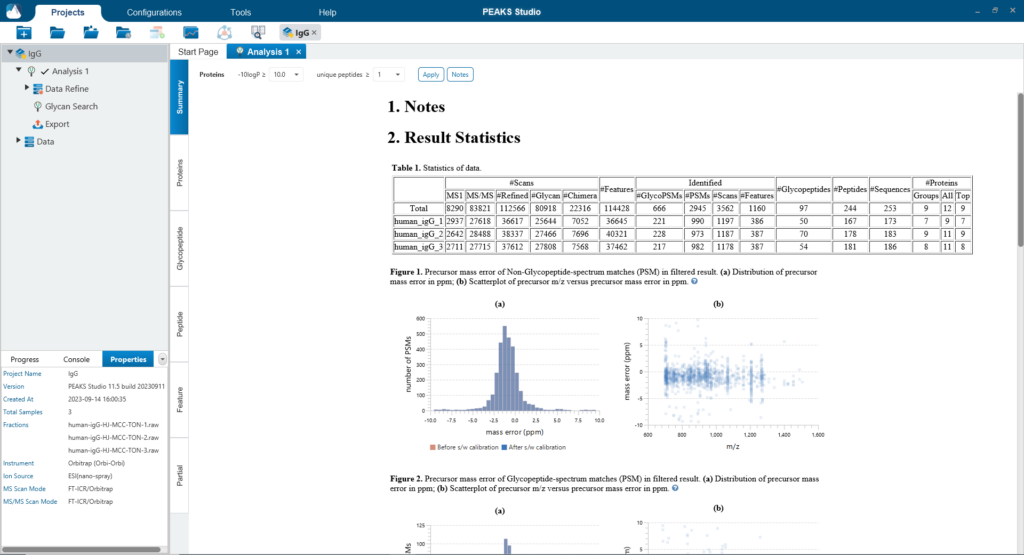
Task: Click the new analysis workflow icon
Action: [x=157, y=33]
